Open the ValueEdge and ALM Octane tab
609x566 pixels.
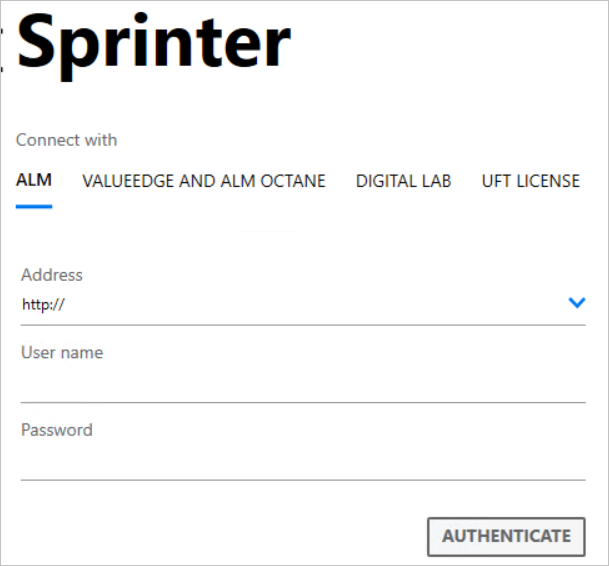pos(204,181)
